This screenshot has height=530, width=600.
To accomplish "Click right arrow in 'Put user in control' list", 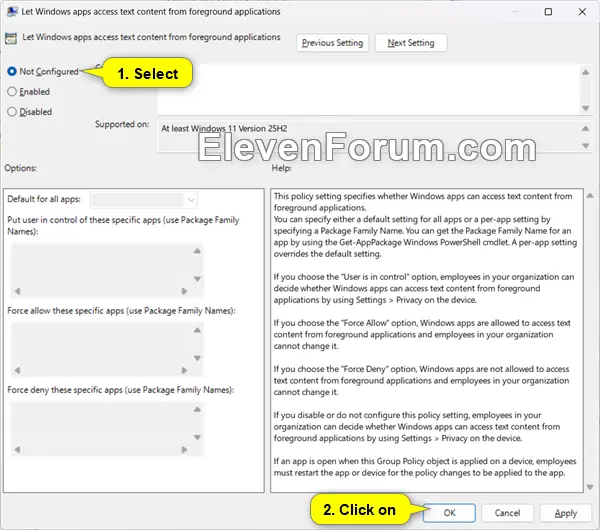I will tap(184, 291).
